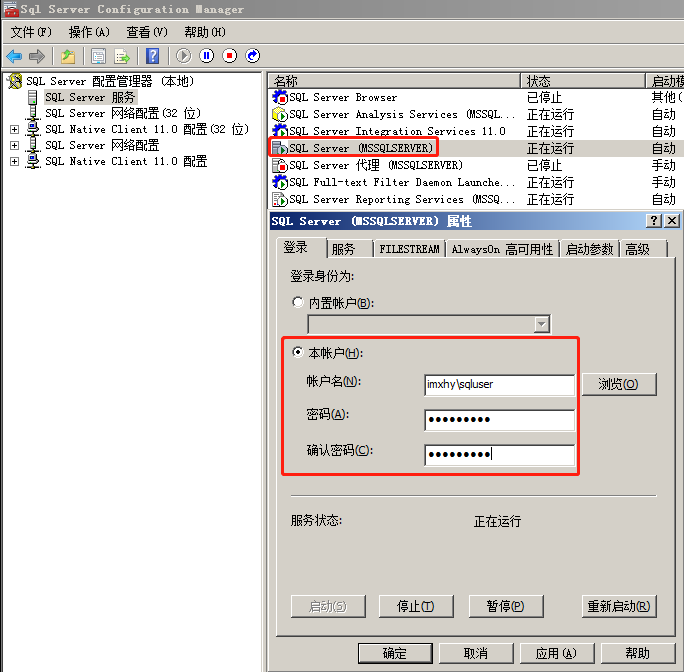Switch to the 高级 tab
The image size is (684, 672).
tap(643, 249)
